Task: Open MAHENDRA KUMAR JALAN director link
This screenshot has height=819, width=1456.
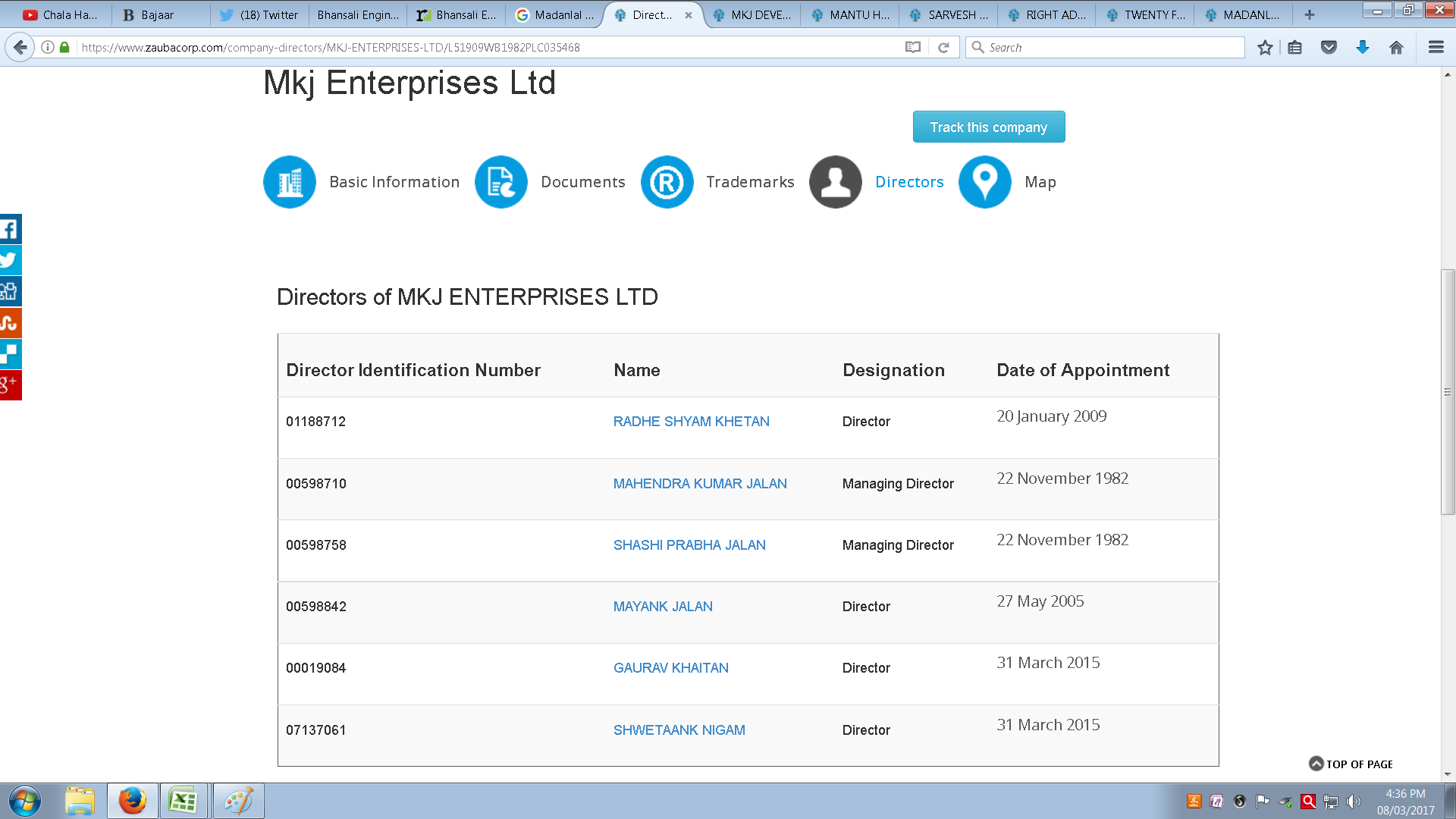Action: (x=699, y=484)
